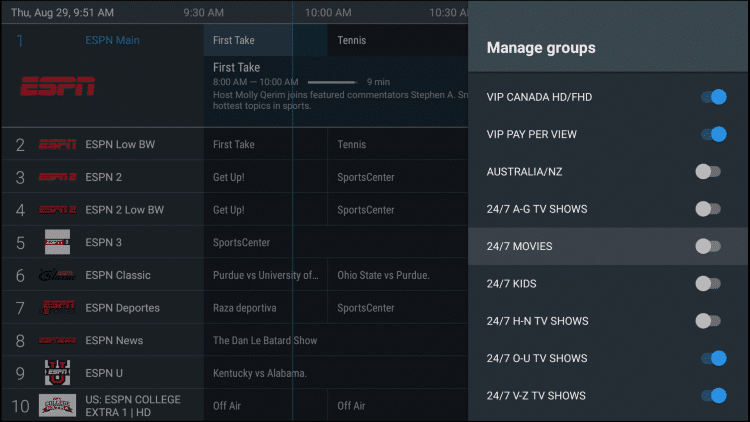Click the 10:00 AM timeline marker

coord(329,13)
